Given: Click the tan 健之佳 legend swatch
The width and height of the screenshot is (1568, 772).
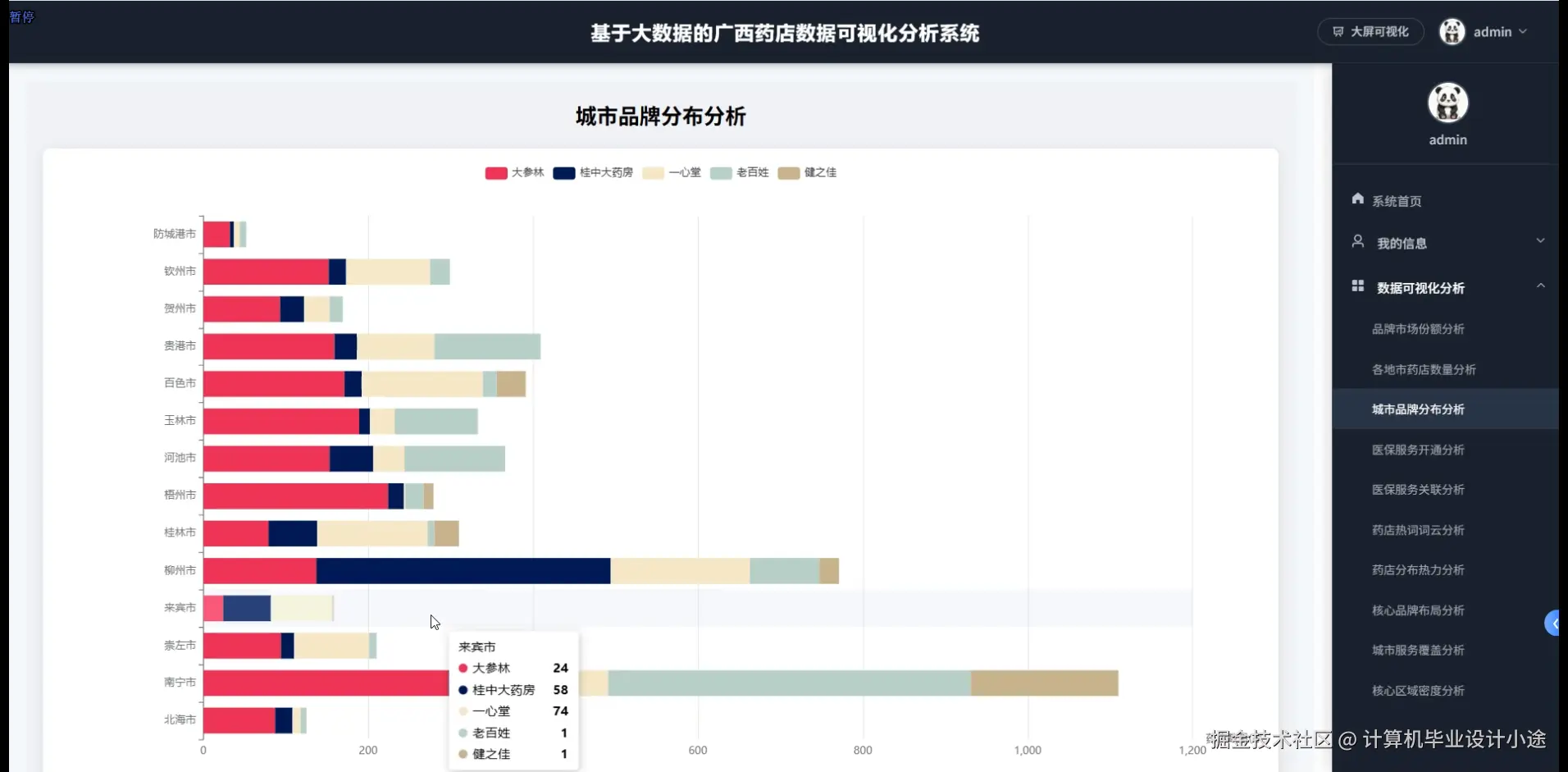Looking at the screenshot, I should click(789, 173).
